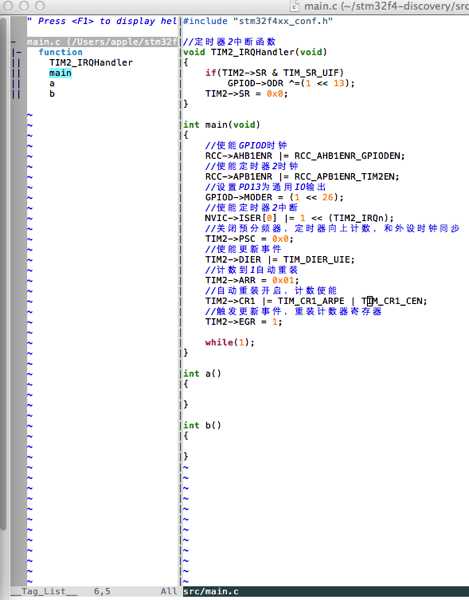469x600 pixels.
Task: Click the main.c document icon in title bar
Action: 295,6
